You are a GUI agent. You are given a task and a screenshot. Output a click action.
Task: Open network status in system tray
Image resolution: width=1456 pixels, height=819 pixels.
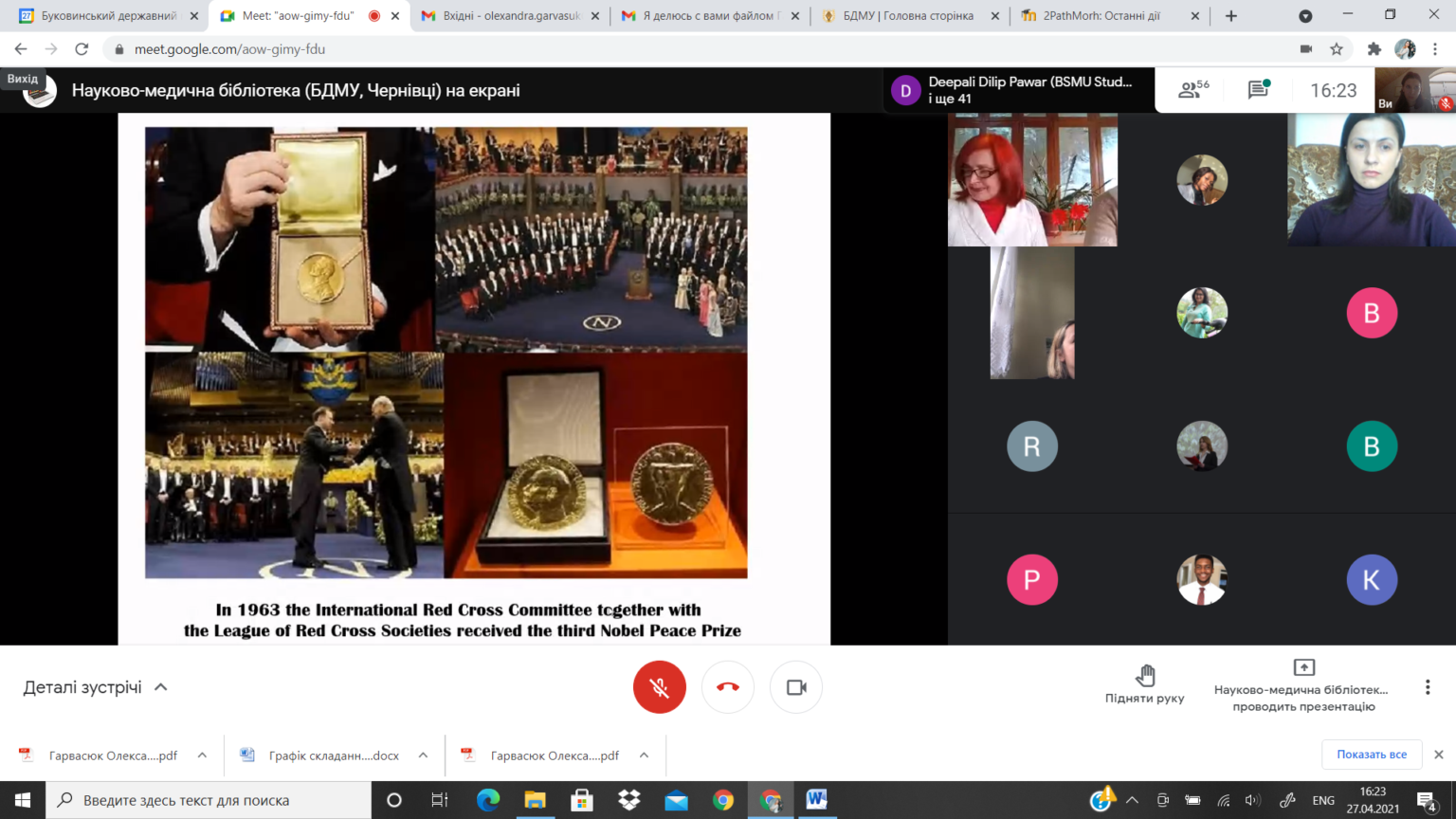click(x=1224, y=800)
